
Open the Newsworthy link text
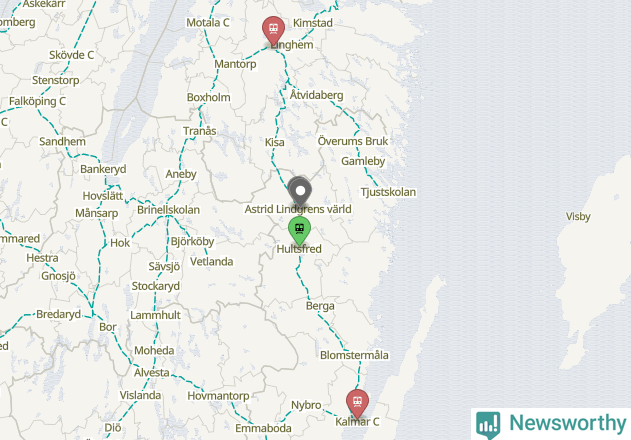pos(567,423)
